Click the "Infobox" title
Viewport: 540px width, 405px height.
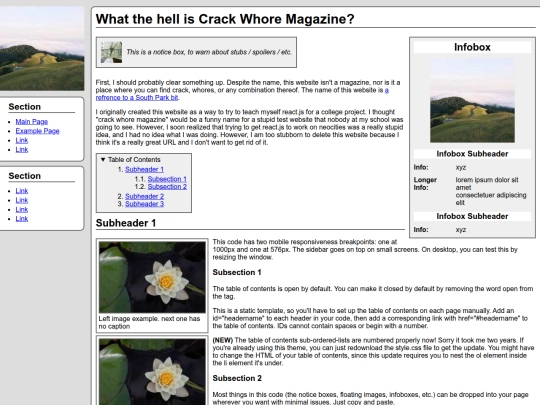[472, 47]
